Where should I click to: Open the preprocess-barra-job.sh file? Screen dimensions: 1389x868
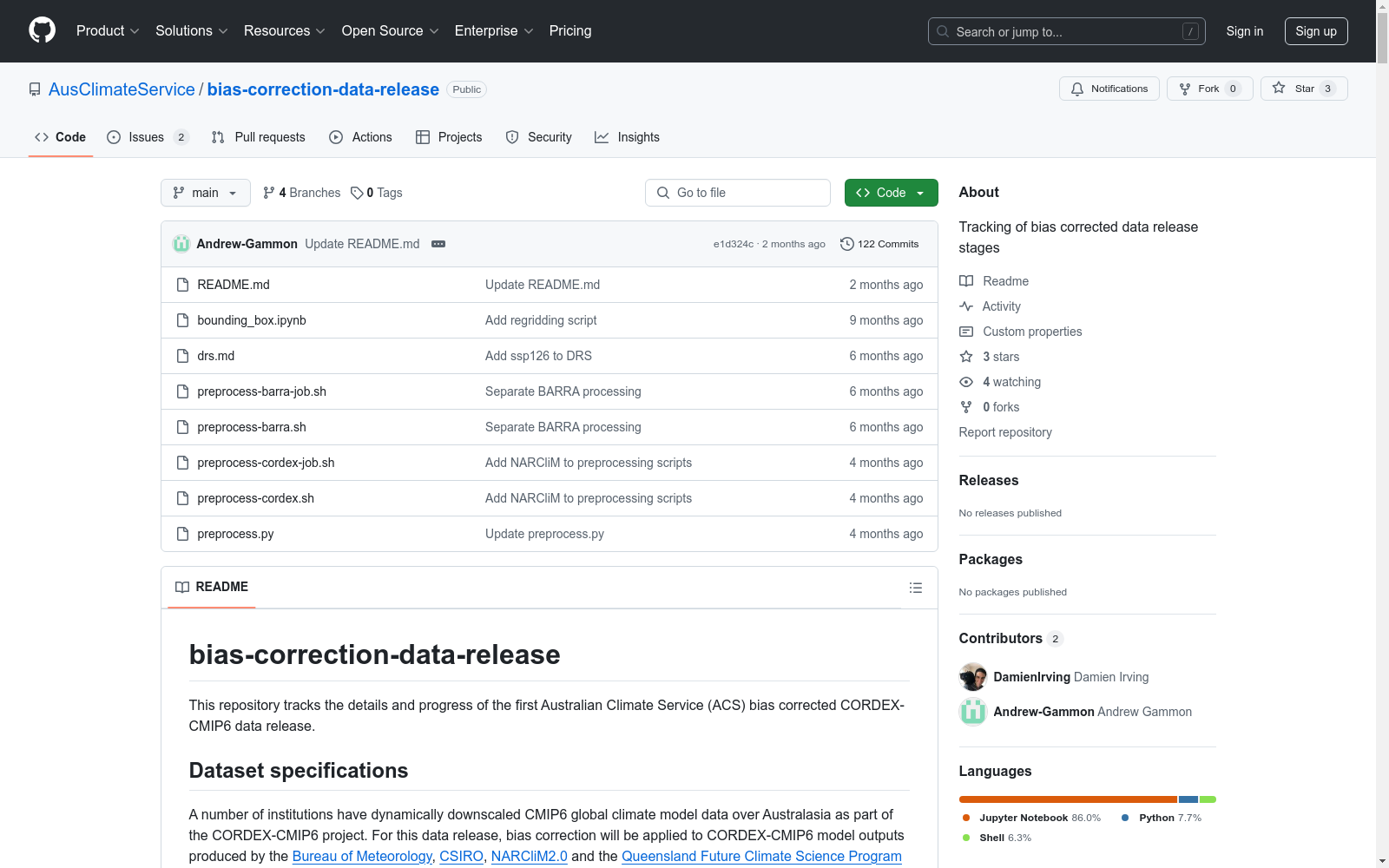point(261,391)
